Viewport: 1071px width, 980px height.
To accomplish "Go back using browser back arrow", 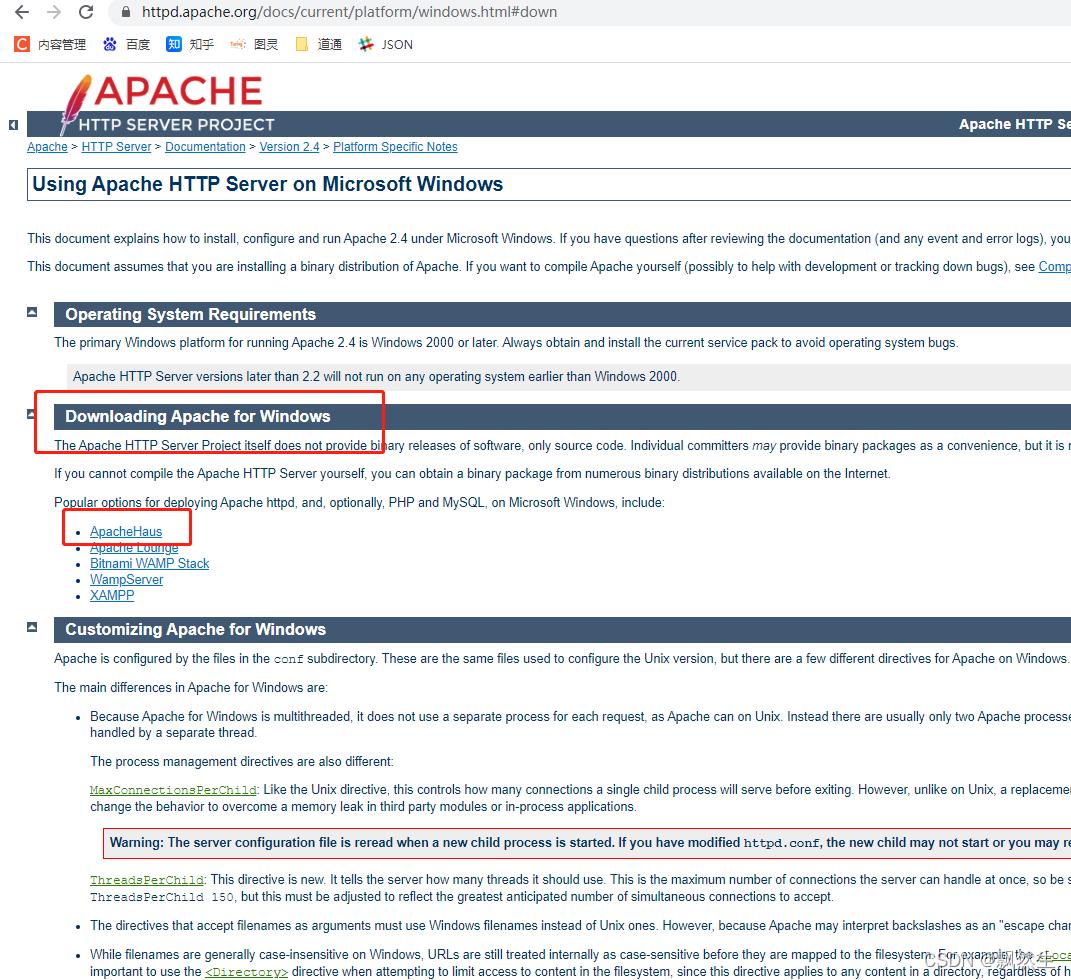I will point(22,12).
